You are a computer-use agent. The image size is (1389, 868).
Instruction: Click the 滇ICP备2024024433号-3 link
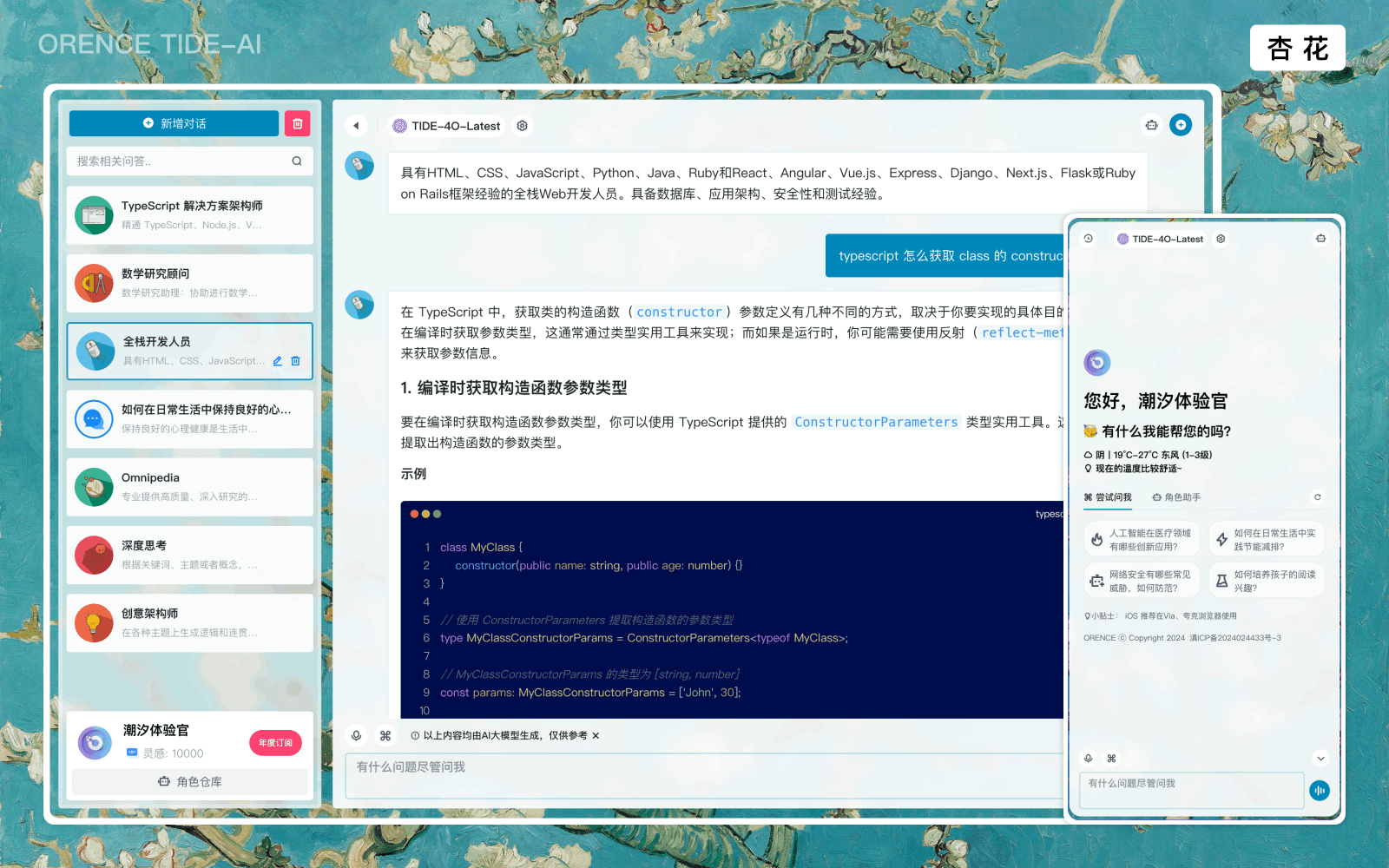click(x=1235, y=638)
